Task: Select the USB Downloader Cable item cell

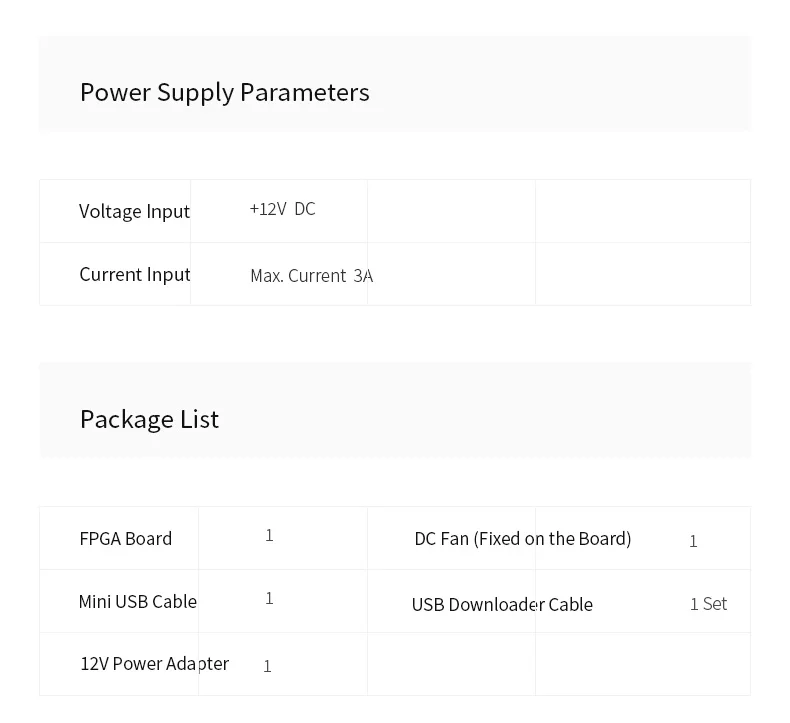Action: coord(502,604)
